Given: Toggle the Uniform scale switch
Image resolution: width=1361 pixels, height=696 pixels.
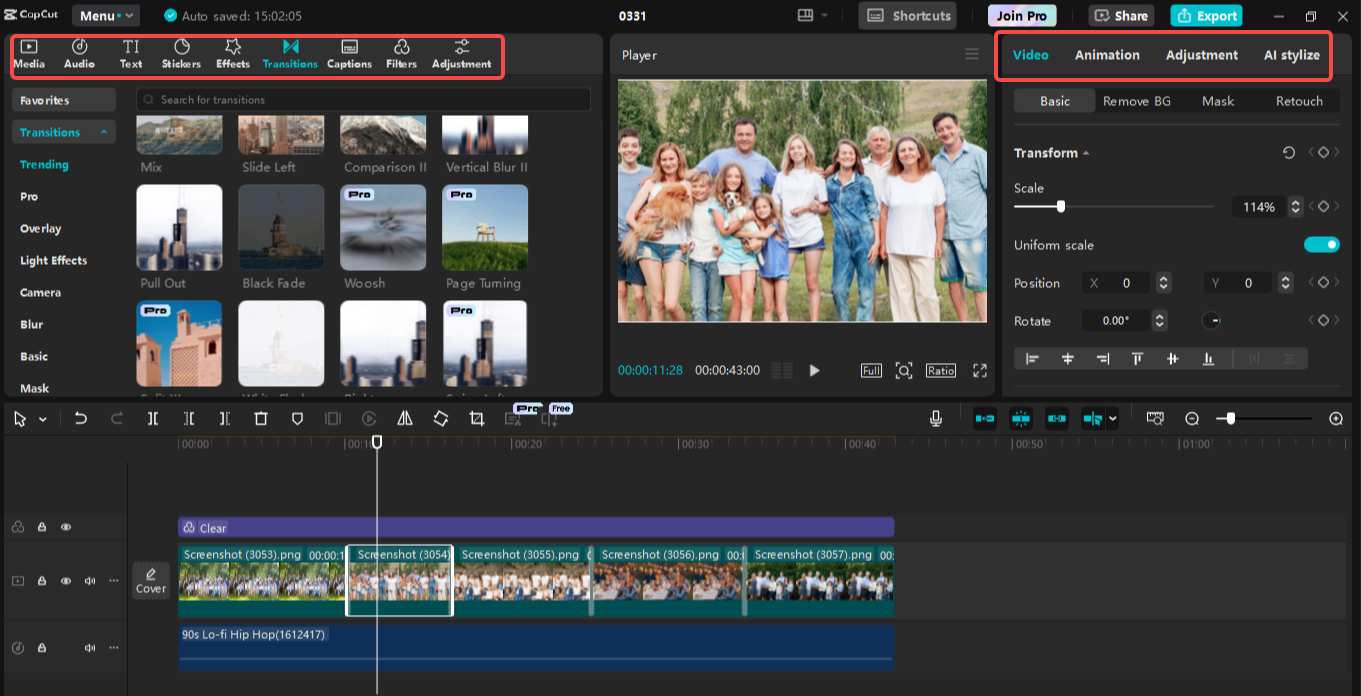Looking at the screenshot, I should [x=1321, y=245].
